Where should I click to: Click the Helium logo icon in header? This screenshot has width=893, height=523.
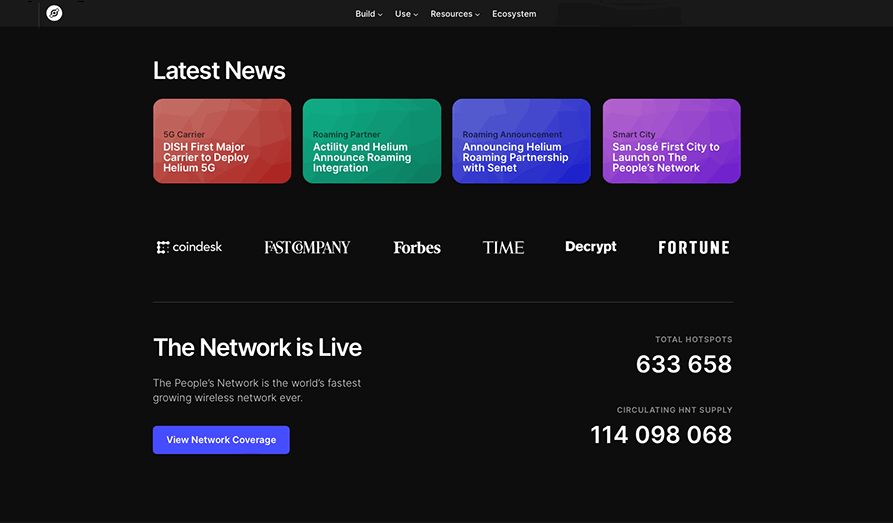(x=54, y=13)
